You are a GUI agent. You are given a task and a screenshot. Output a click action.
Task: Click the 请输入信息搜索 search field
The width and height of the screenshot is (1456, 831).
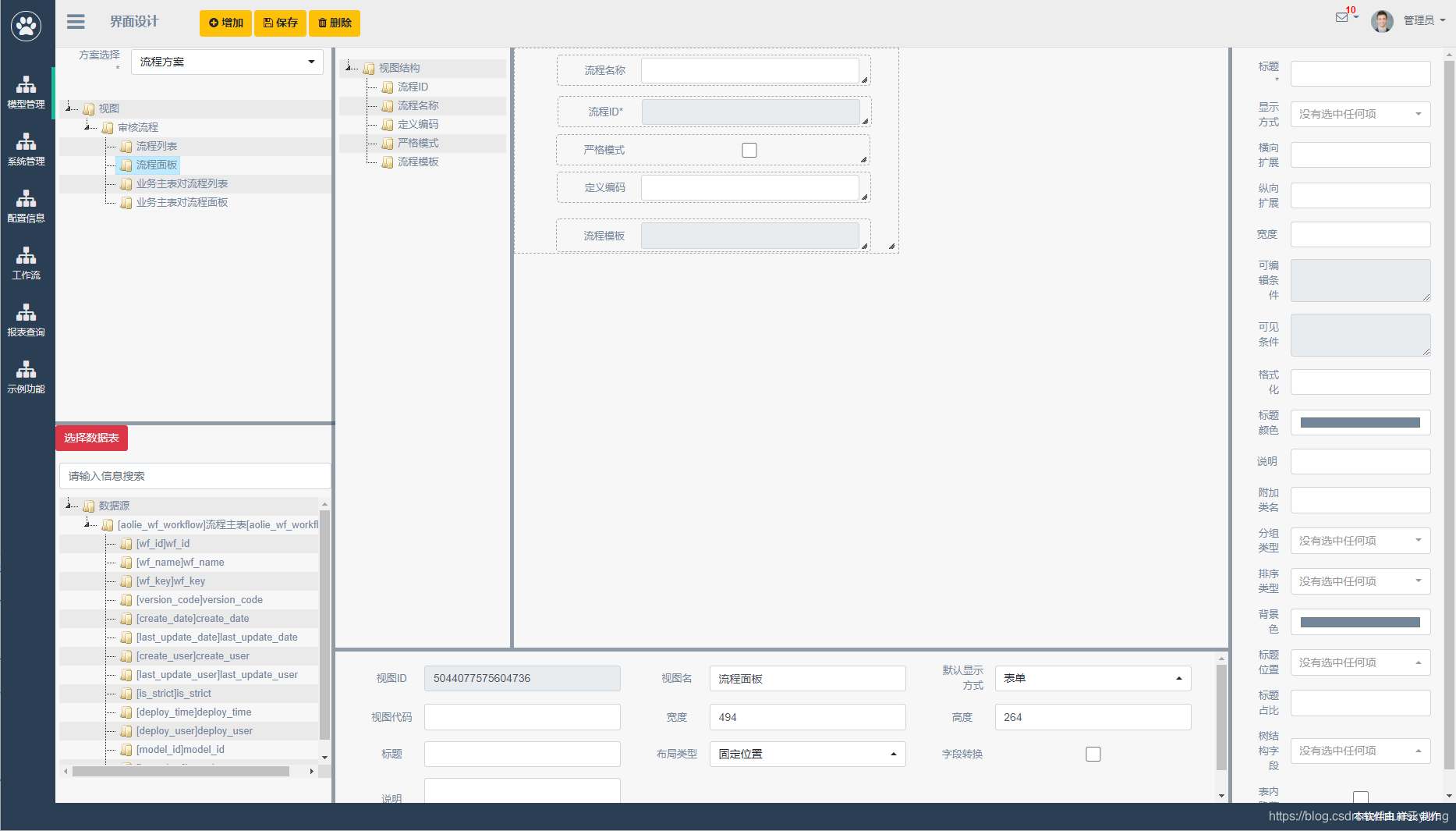pos(195,476)
